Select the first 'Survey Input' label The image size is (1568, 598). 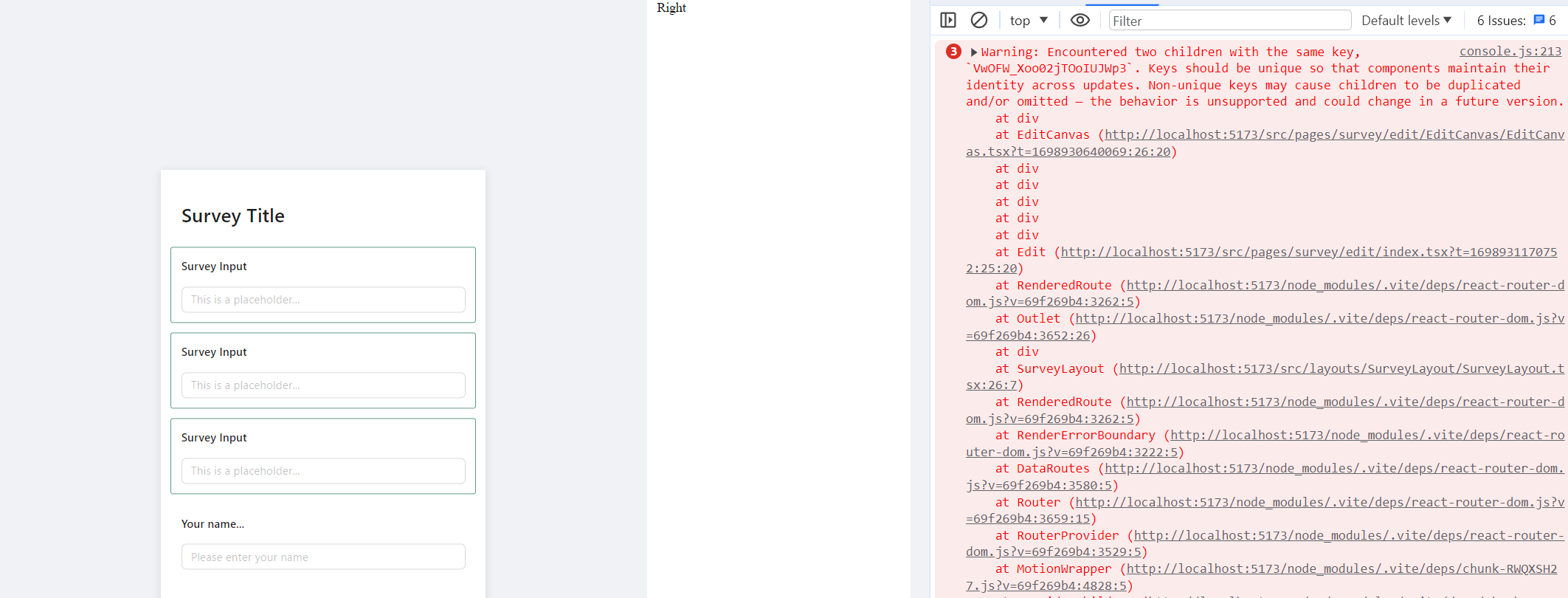point(214,267)
